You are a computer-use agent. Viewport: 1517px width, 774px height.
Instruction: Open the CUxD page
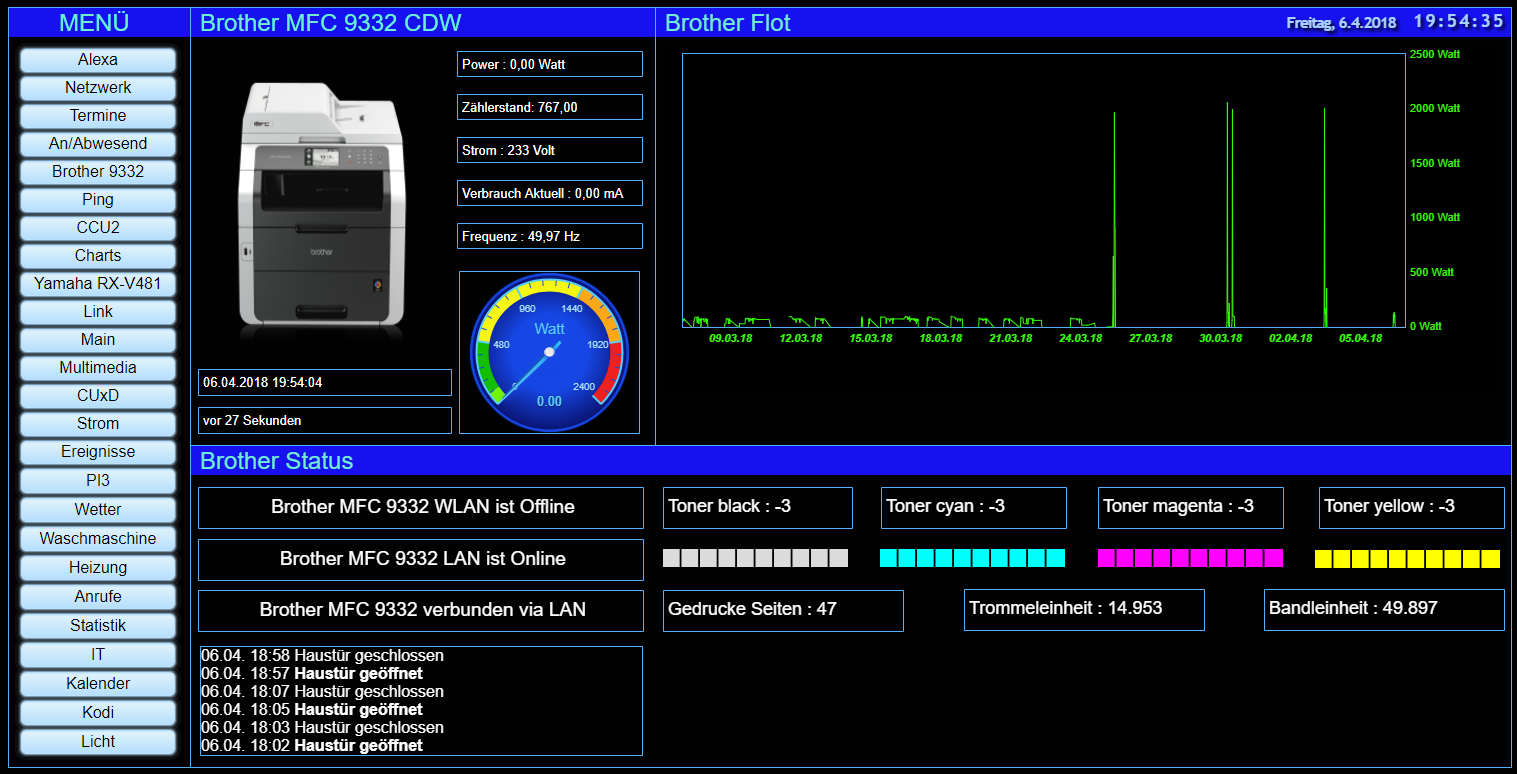(x=98, y=396)
